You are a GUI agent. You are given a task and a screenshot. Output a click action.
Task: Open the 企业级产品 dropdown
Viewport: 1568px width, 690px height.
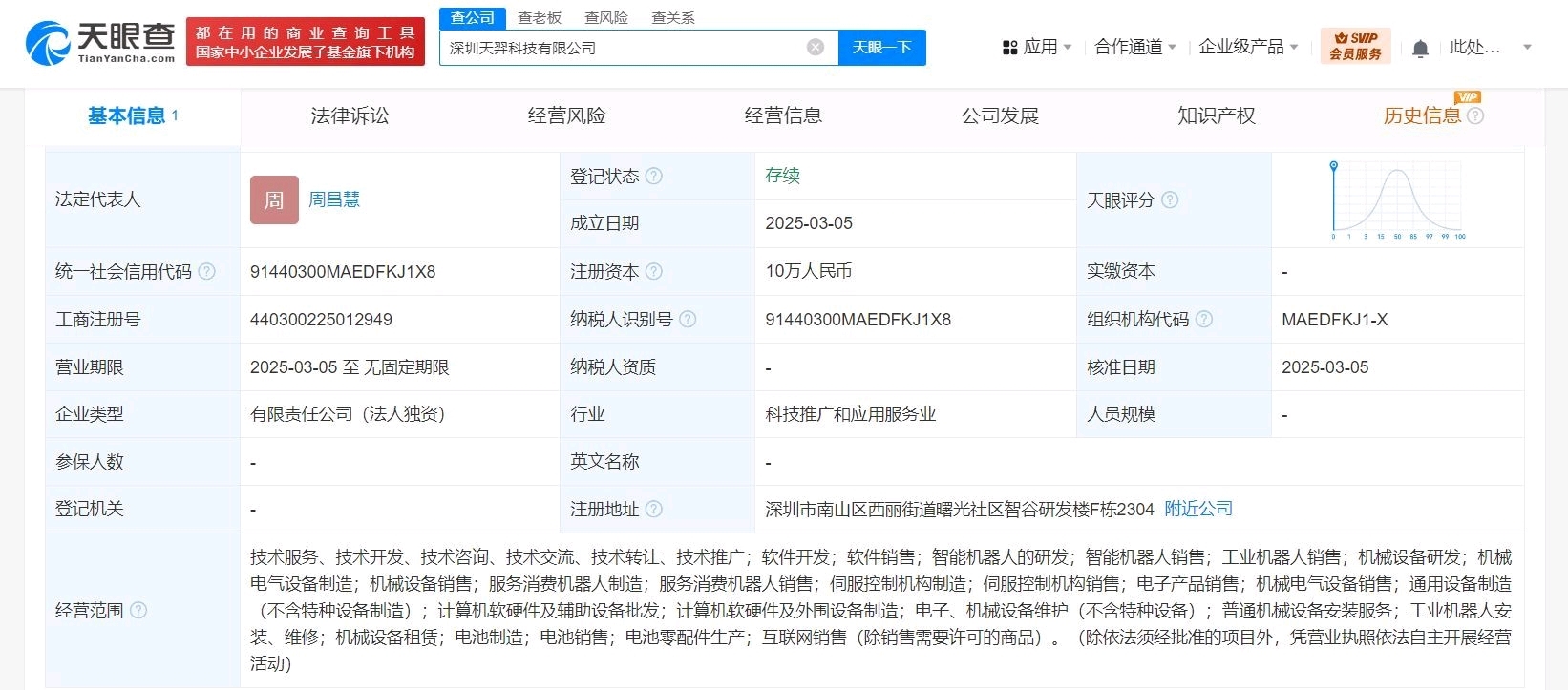[x=1248, y=47]
